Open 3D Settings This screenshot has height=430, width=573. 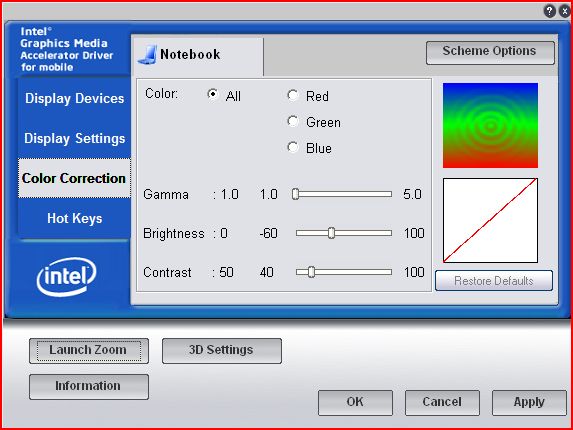pos(222,351)
